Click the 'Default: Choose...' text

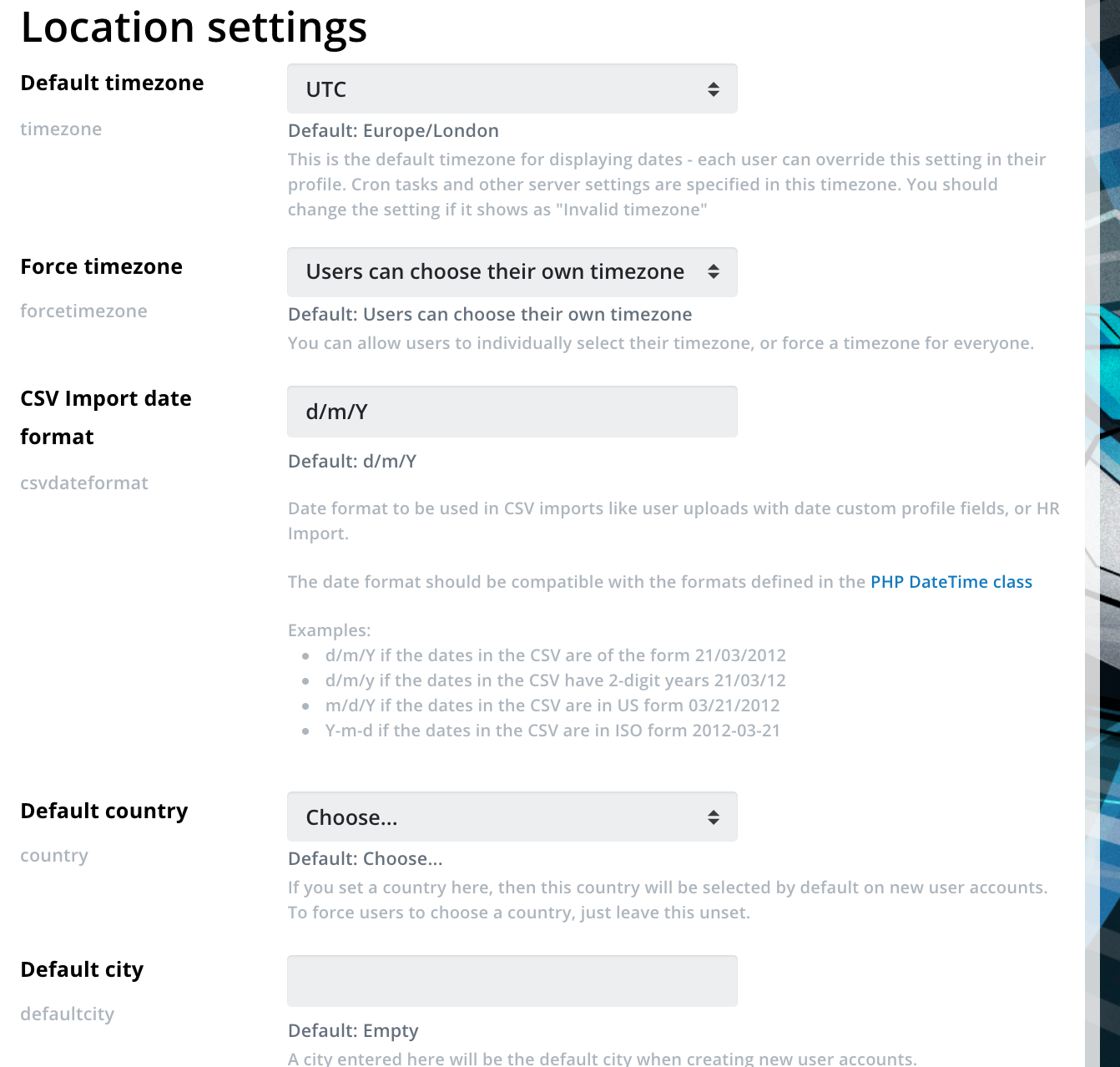pyautogui.click(x=365, y=858)
